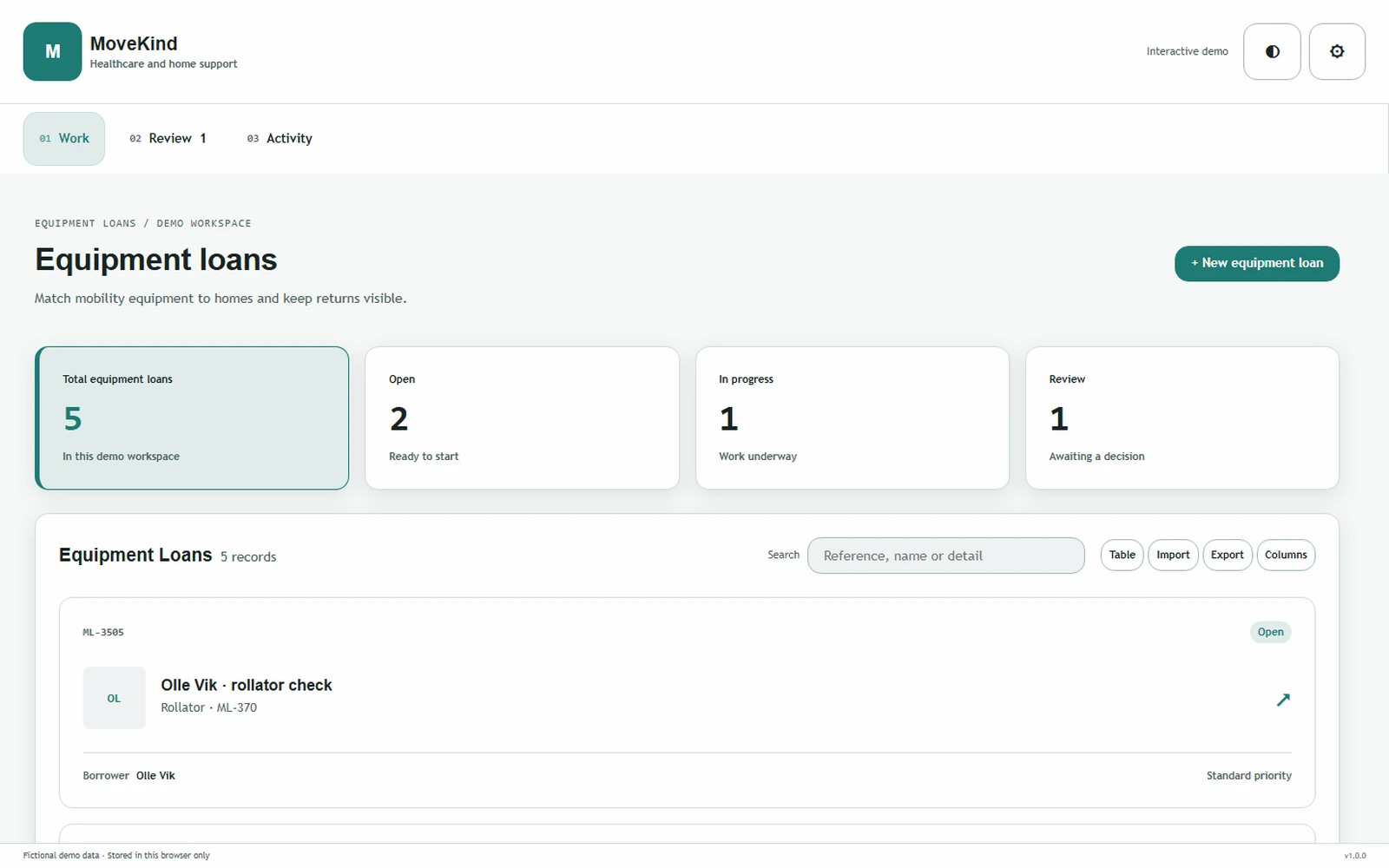This screenshot has width=1389, height=868.
Task: Open the Olle Vik · rollator check title
Action: 247,685
